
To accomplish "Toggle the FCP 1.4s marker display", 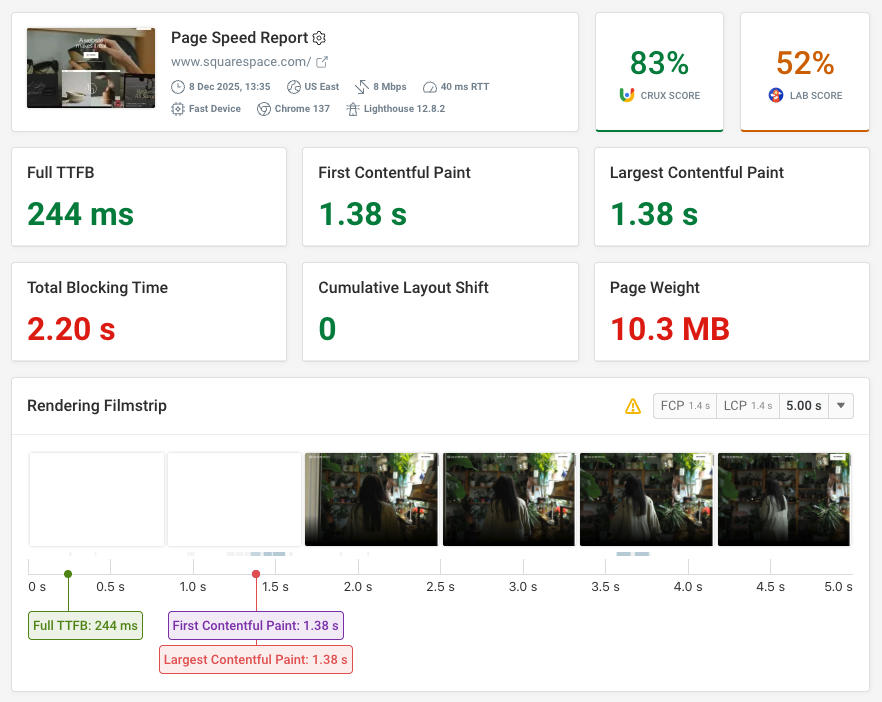I will pos(684,406).
